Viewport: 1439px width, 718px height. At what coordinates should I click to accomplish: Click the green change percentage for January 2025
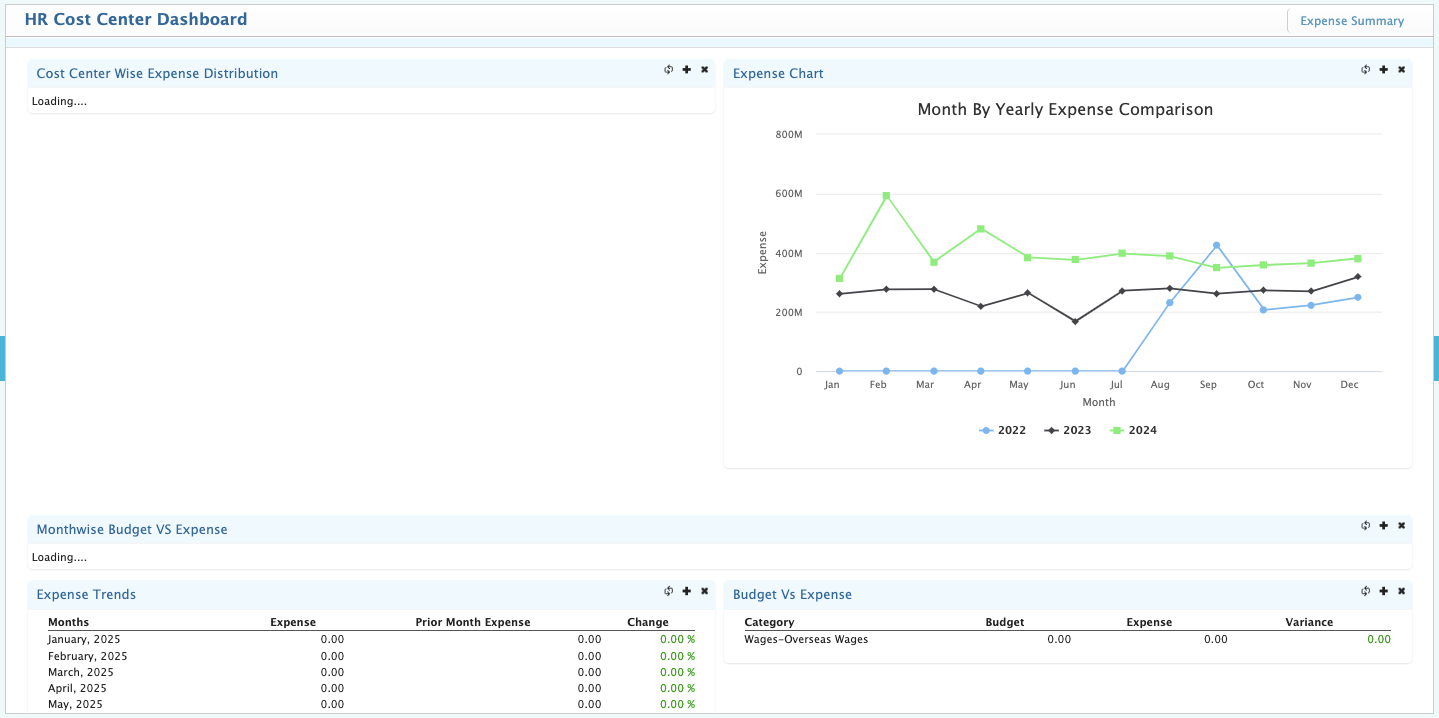click(x=674, y=639)
